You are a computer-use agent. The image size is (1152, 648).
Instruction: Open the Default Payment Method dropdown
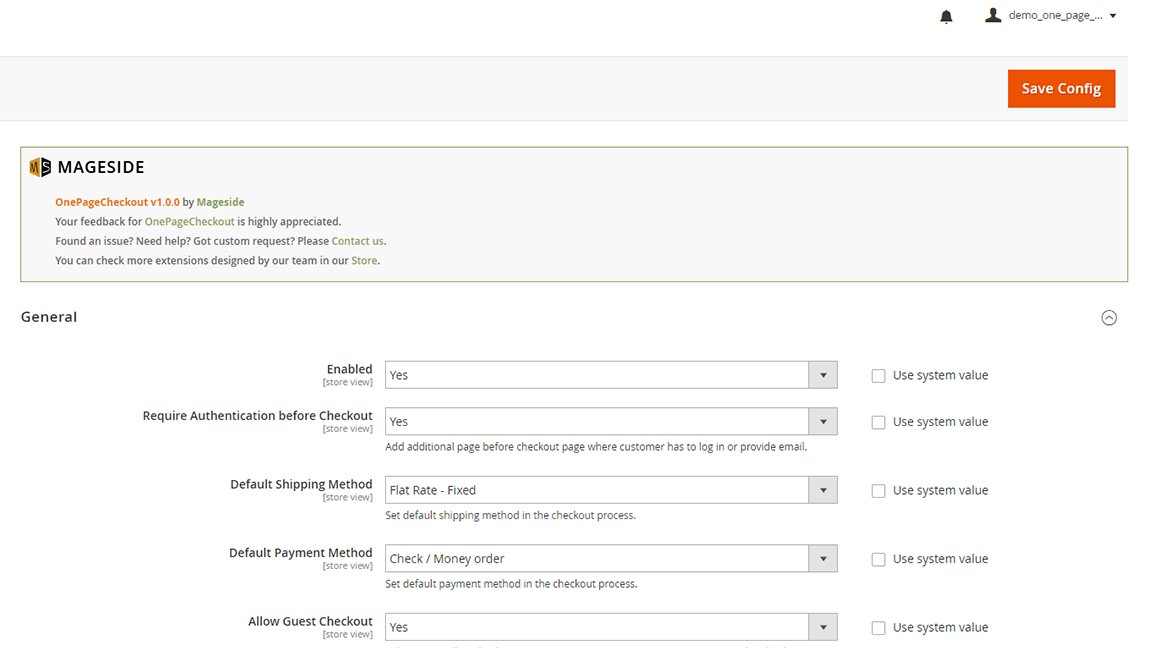(x=611, y=558)
